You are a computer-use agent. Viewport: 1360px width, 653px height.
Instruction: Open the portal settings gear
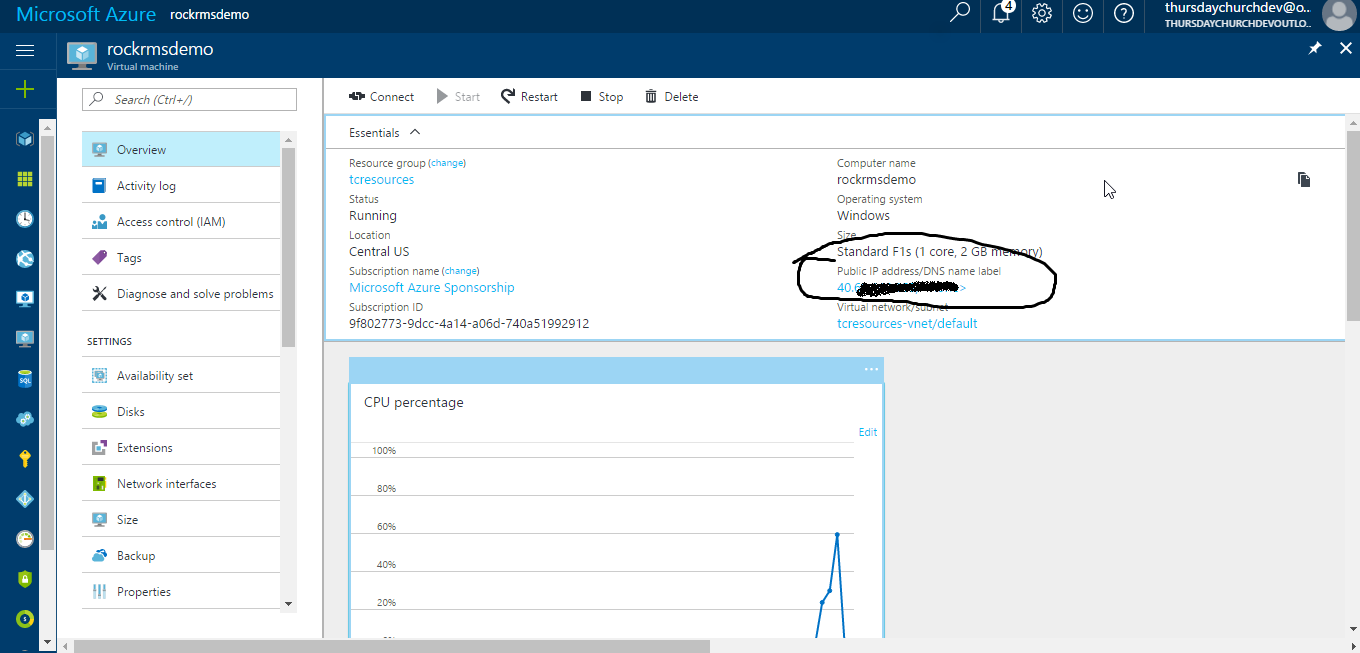point(1042,14)
